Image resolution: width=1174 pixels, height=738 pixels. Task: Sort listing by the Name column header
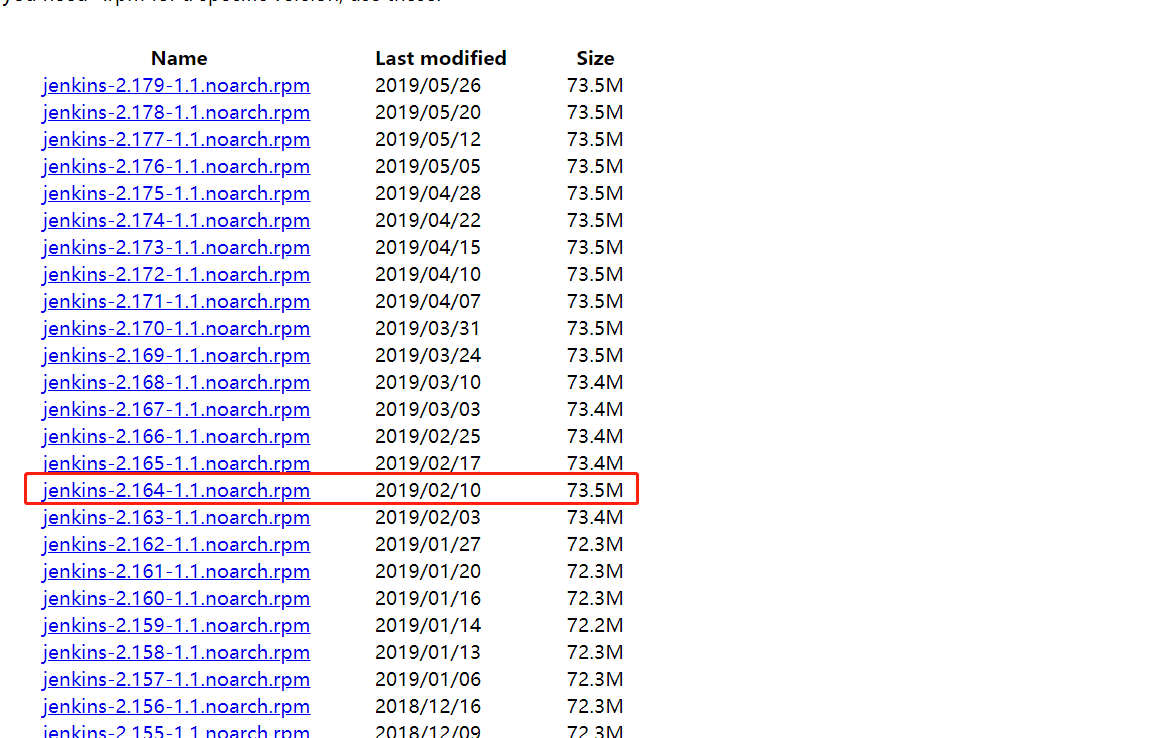(179, 58)
